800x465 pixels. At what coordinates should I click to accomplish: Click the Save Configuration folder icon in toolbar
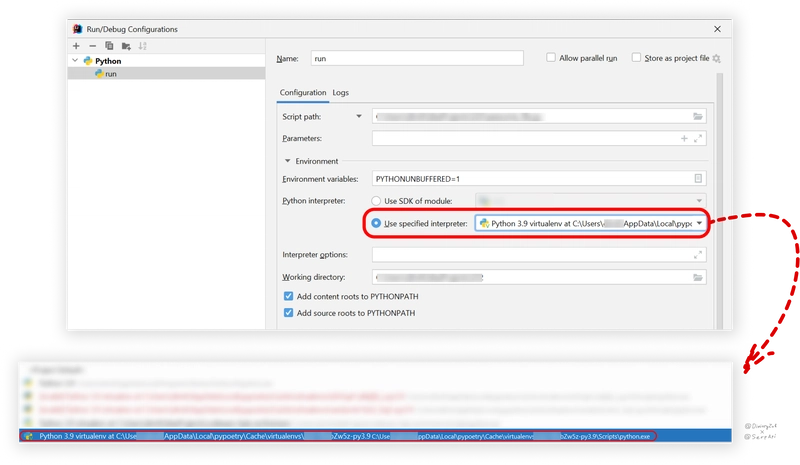[x=125, y=46]
